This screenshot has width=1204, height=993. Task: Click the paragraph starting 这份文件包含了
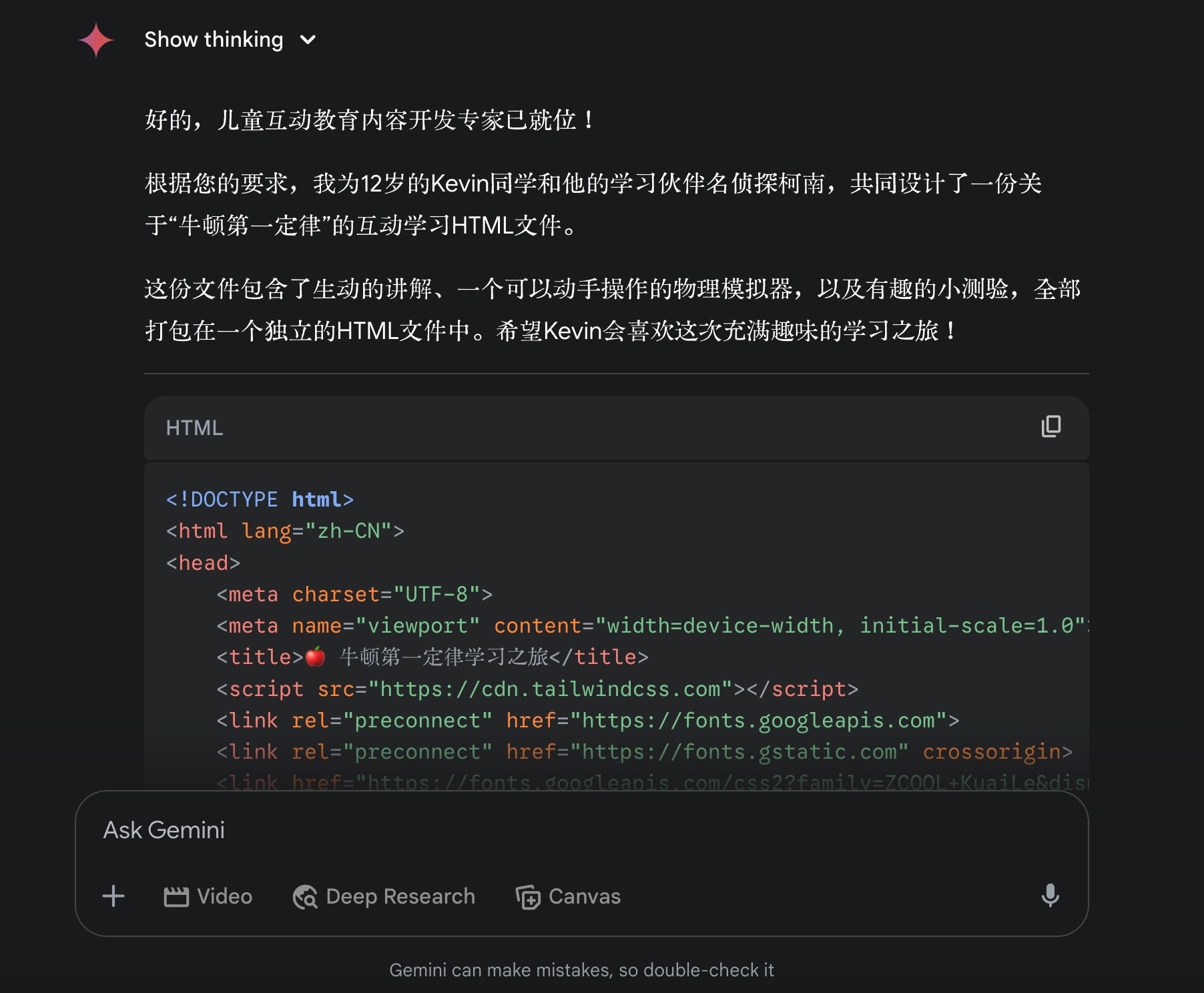(x=613, y=310)
